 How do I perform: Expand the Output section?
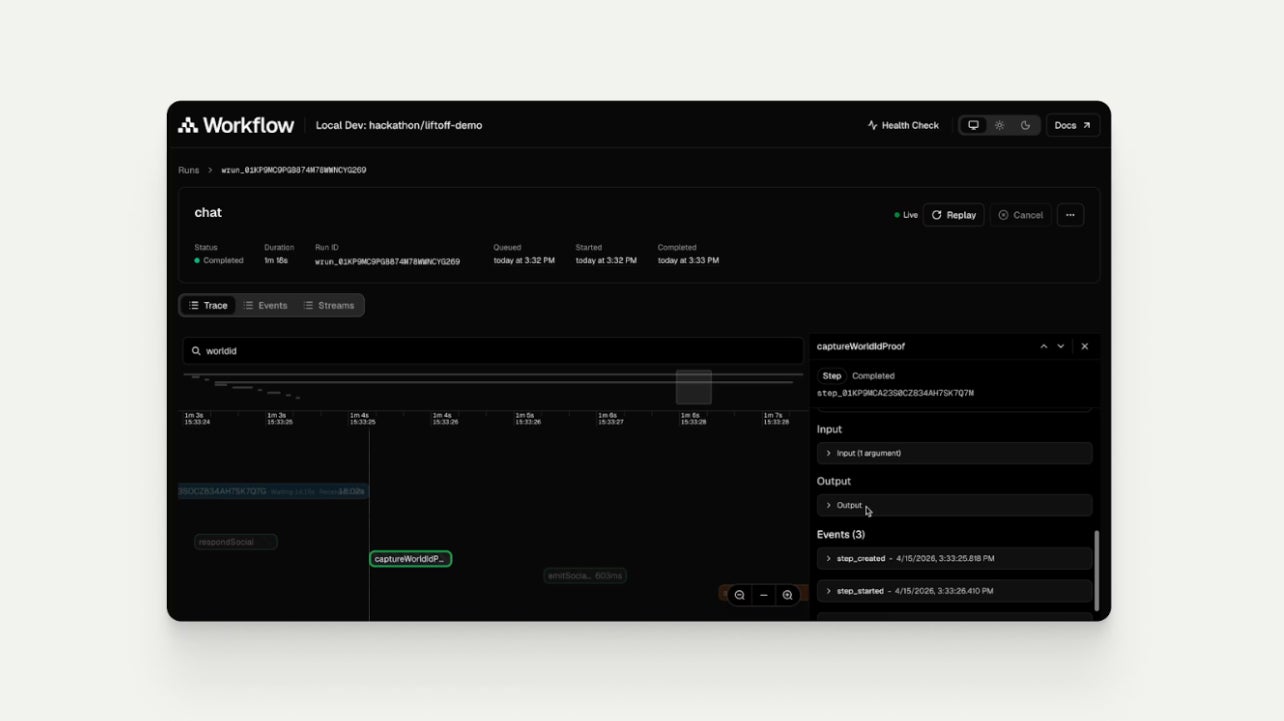954,505
